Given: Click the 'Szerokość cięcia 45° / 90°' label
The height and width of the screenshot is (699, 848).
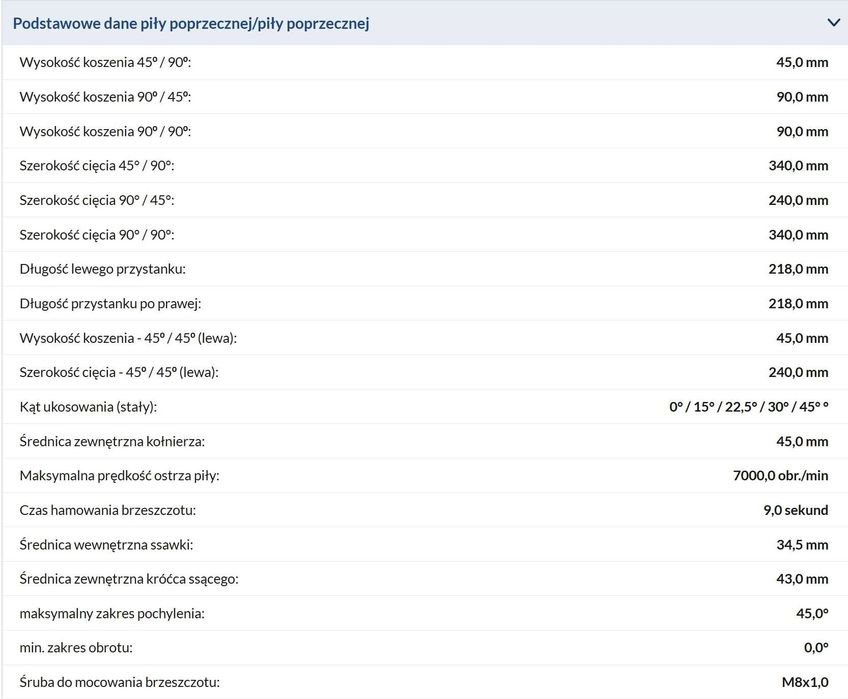Looking at the screenshot, I should click(97, 166).
